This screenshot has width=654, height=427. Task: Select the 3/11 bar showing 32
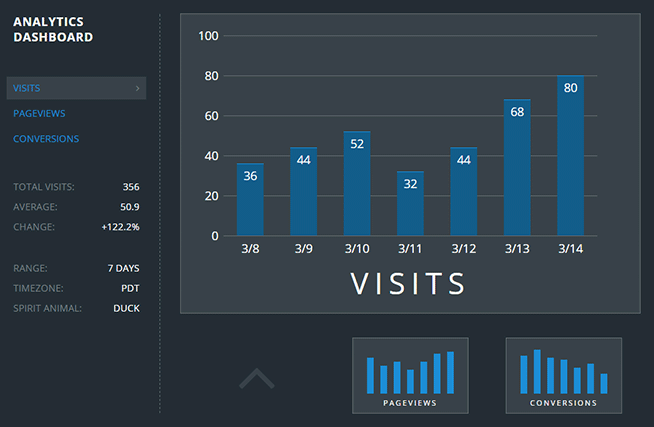coord(410,204)
